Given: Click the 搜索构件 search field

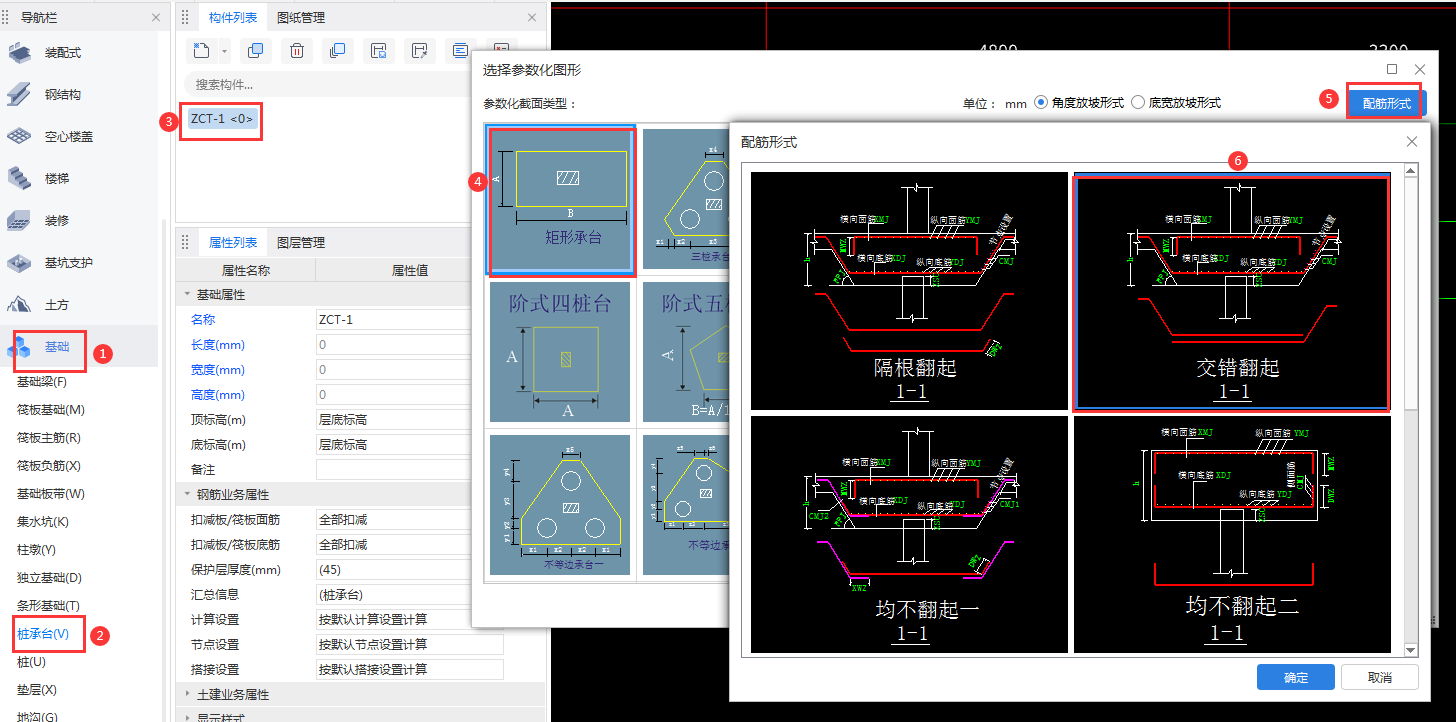Looking at the screenshot, I should [330, 85].
